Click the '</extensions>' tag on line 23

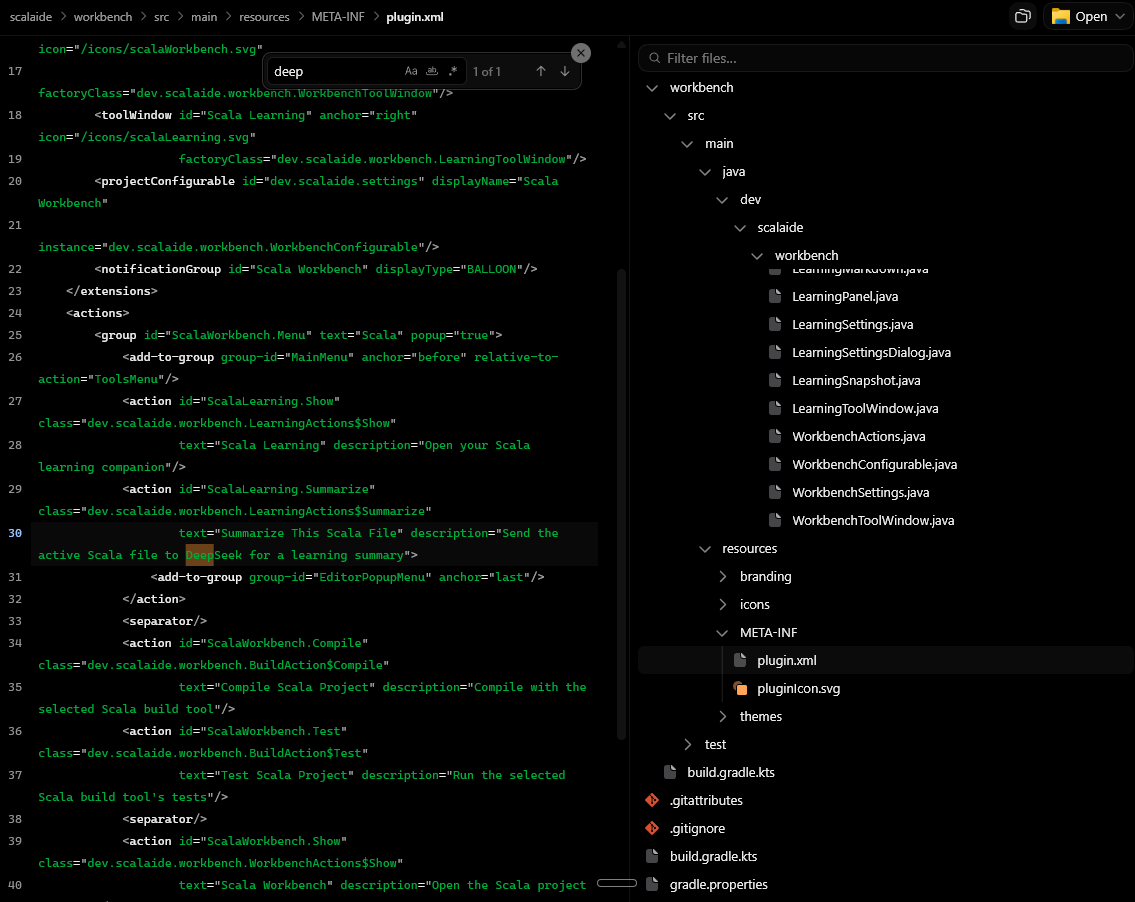coord(111,290)
